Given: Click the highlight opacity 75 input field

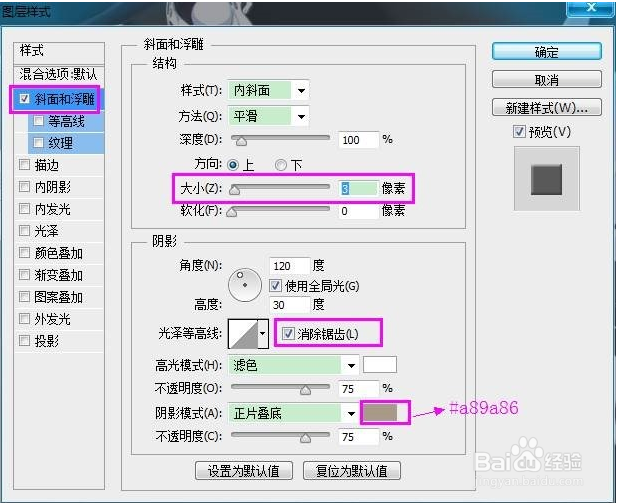Looking at the screenshot, I should 358,389.
